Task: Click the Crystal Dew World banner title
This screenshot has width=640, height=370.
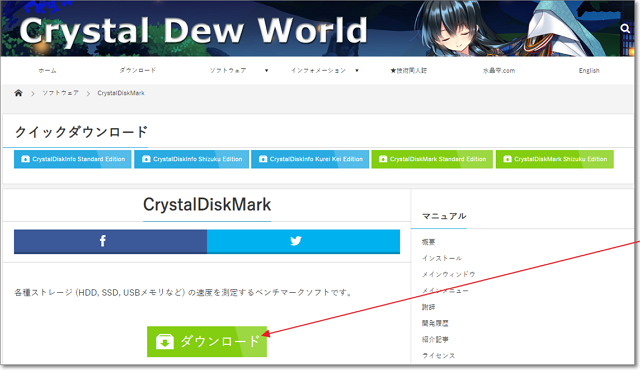Action: coord(193,31)
